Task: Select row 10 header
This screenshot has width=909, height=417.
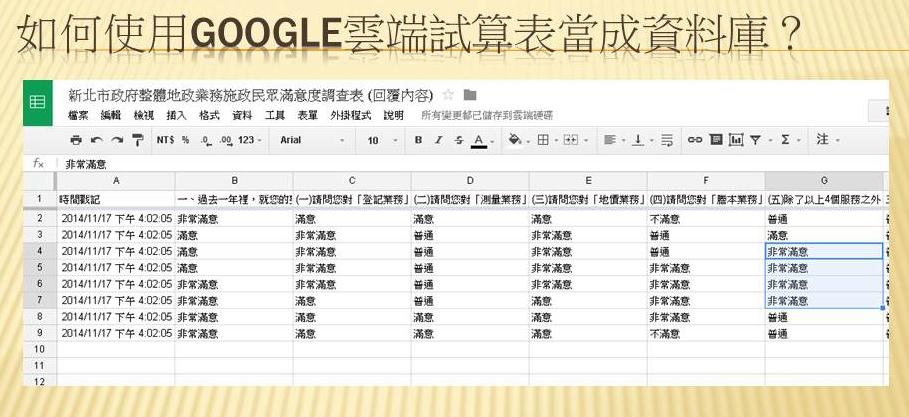Action: click(x=39, y=349)
